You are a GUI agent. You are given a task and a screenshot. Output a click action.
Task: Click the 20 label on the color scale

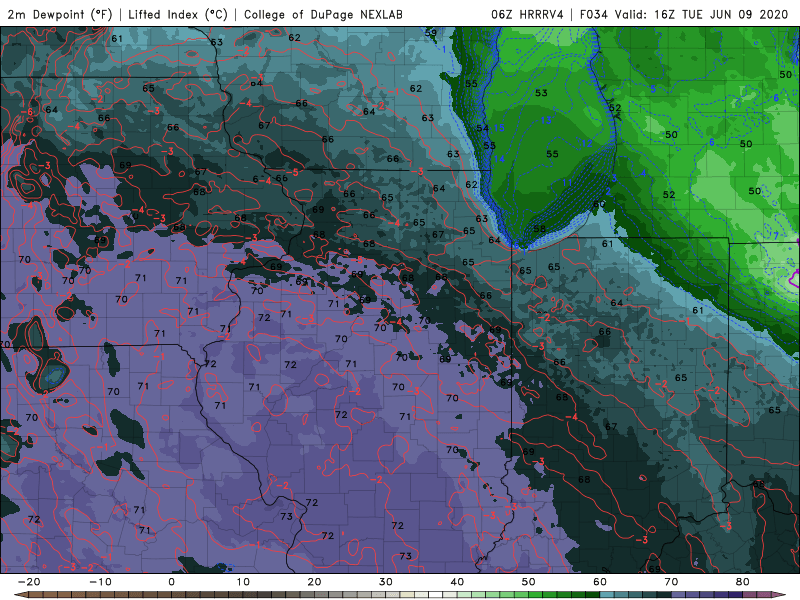(x=314, y=582)
